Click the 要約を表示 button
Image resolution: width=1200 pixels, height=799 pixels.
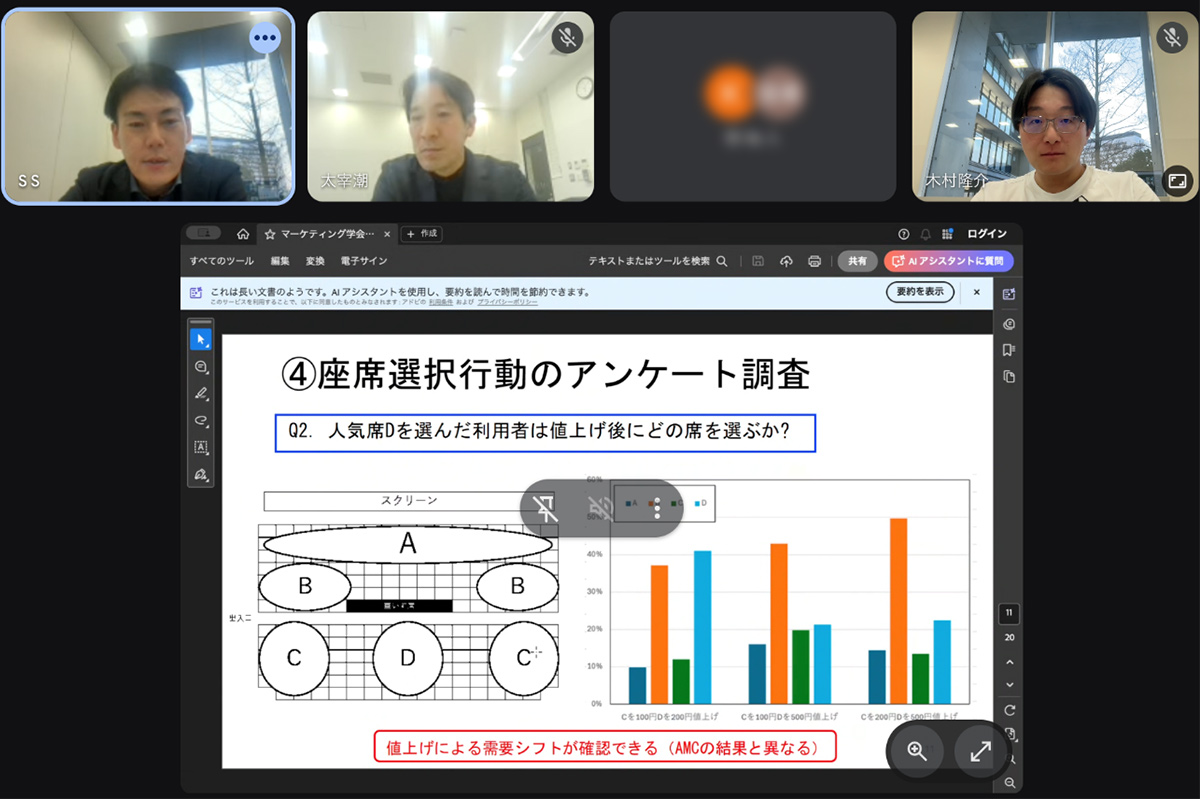(x=920, y=292)
